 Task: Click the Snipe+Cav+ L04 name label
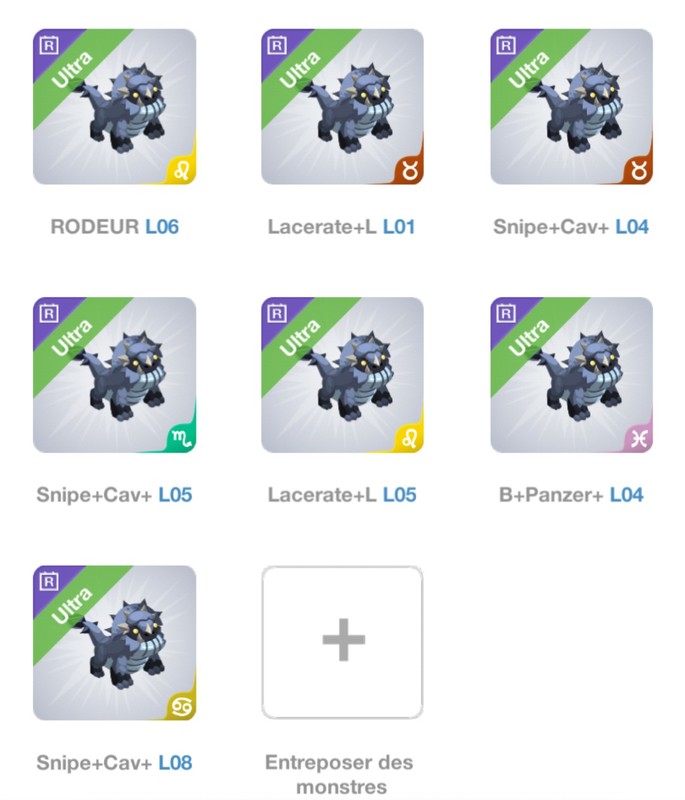point(571,227)
